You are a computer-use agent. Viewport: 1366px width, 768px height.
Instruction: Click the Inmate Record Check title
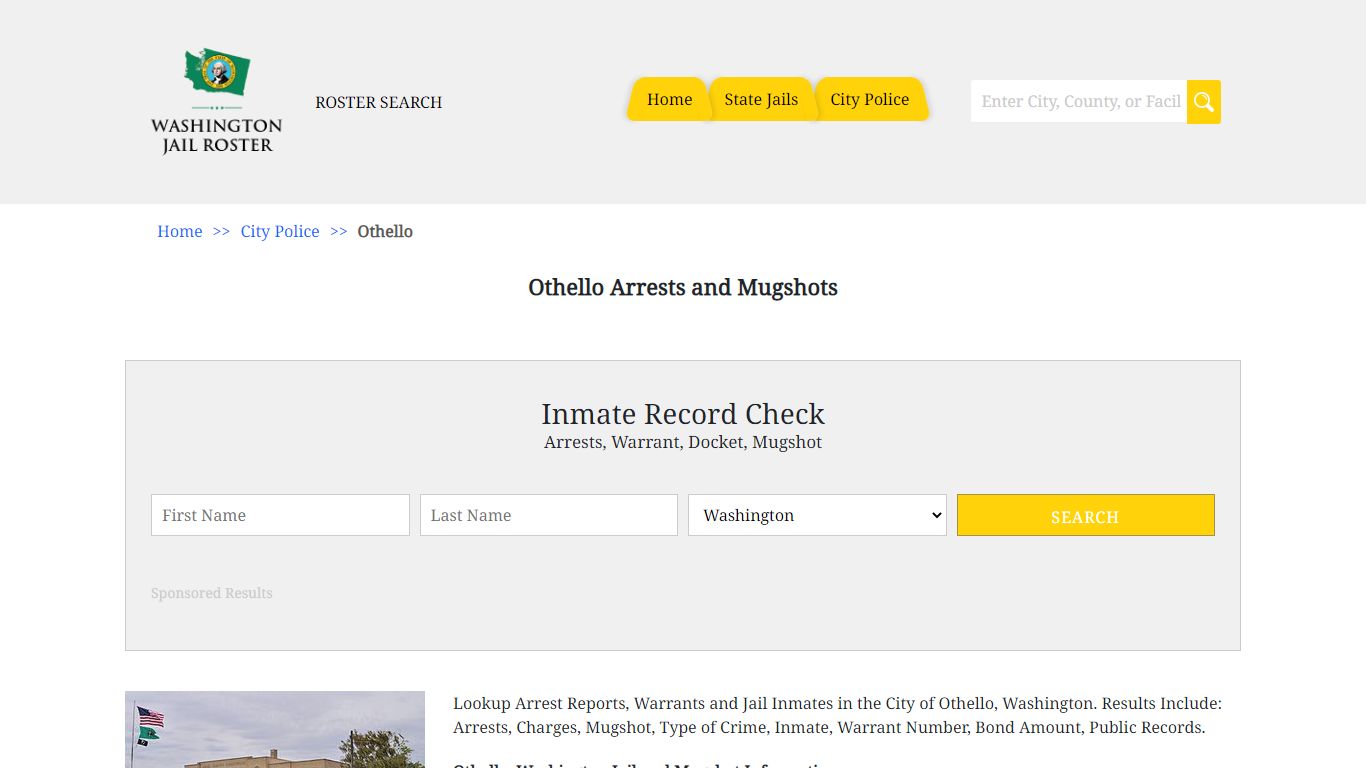pyautogui.click(x=683, y=414)
